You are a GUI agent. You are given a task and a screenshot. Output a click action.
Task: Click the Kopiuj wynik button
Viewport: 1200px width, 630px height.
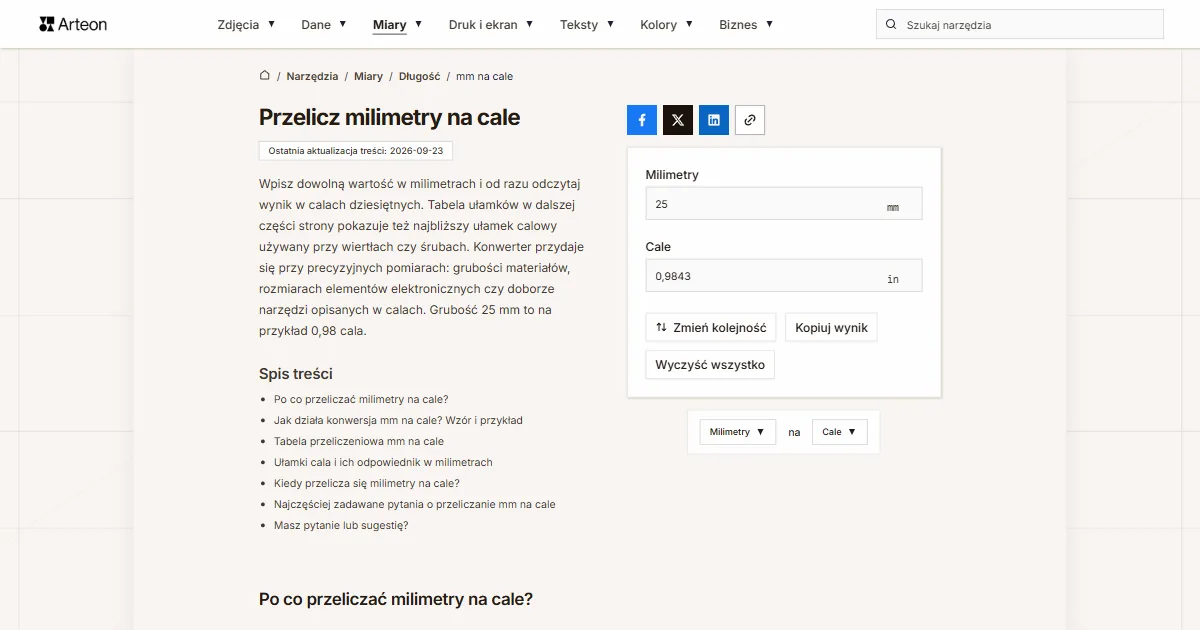coord(831,327)
